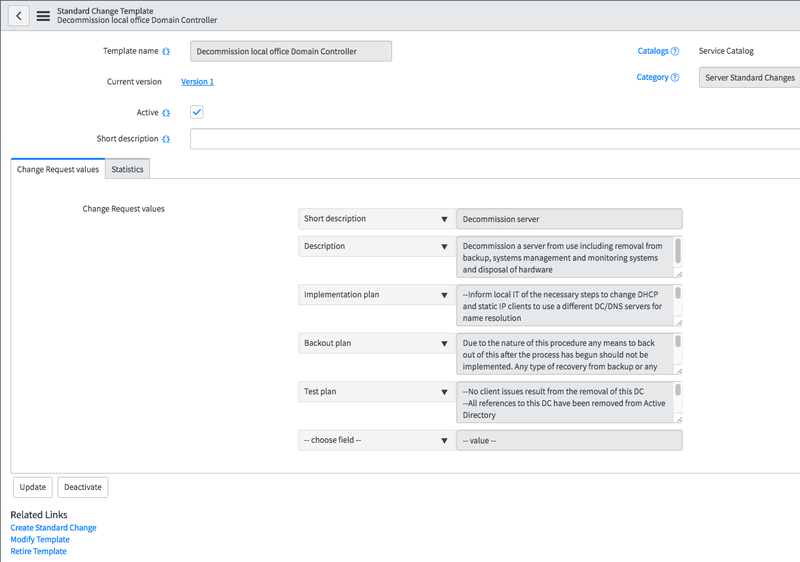
Task: Click the Short description field status icon
Action: point(166,139)
